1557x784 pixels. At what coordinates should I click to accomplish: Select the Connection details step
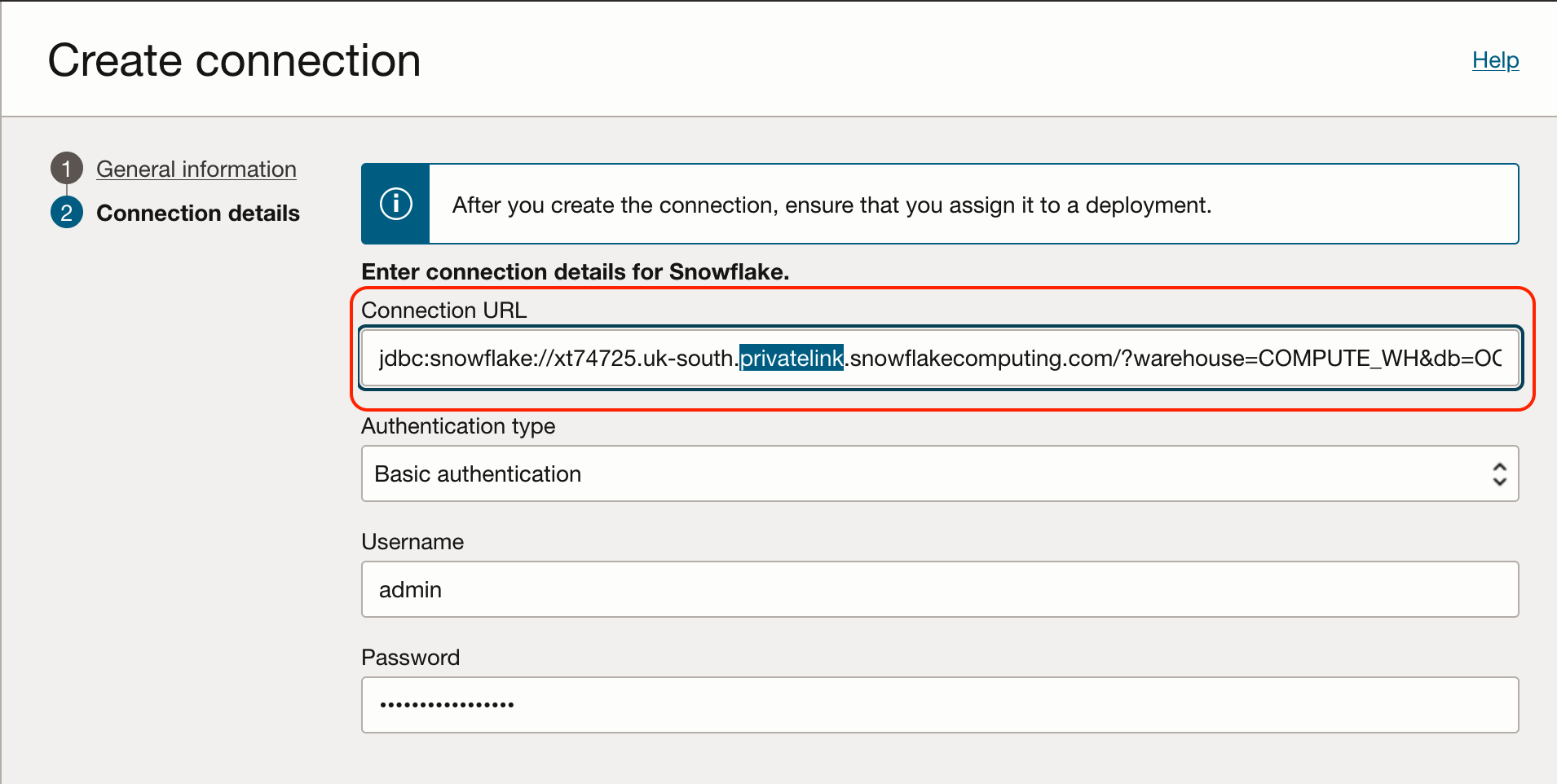click(x=198, y=213)
